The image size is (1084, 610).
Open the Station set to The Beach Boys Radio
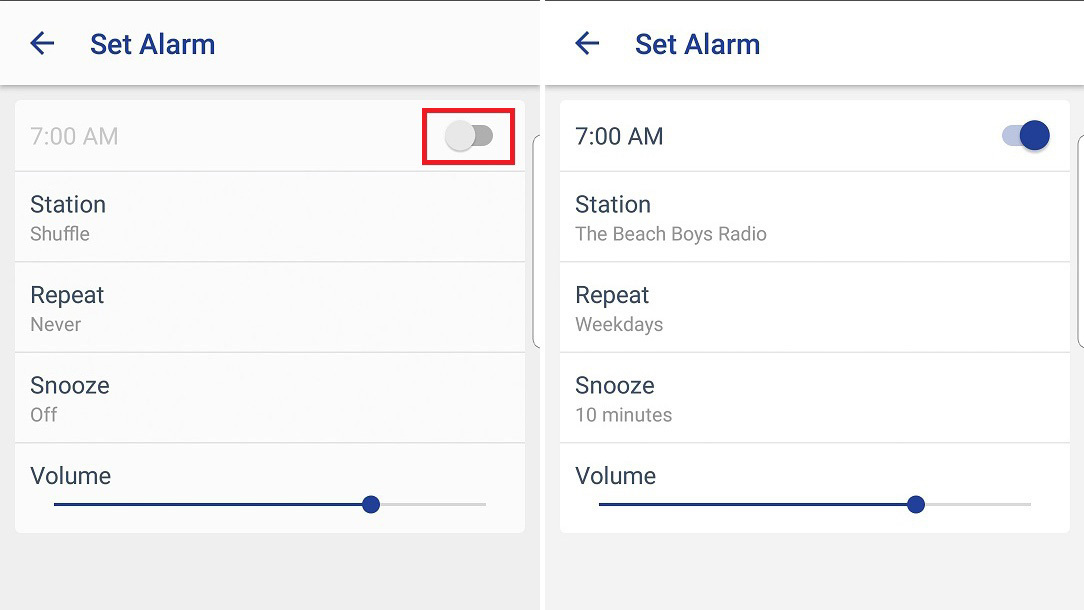[814, 217]
